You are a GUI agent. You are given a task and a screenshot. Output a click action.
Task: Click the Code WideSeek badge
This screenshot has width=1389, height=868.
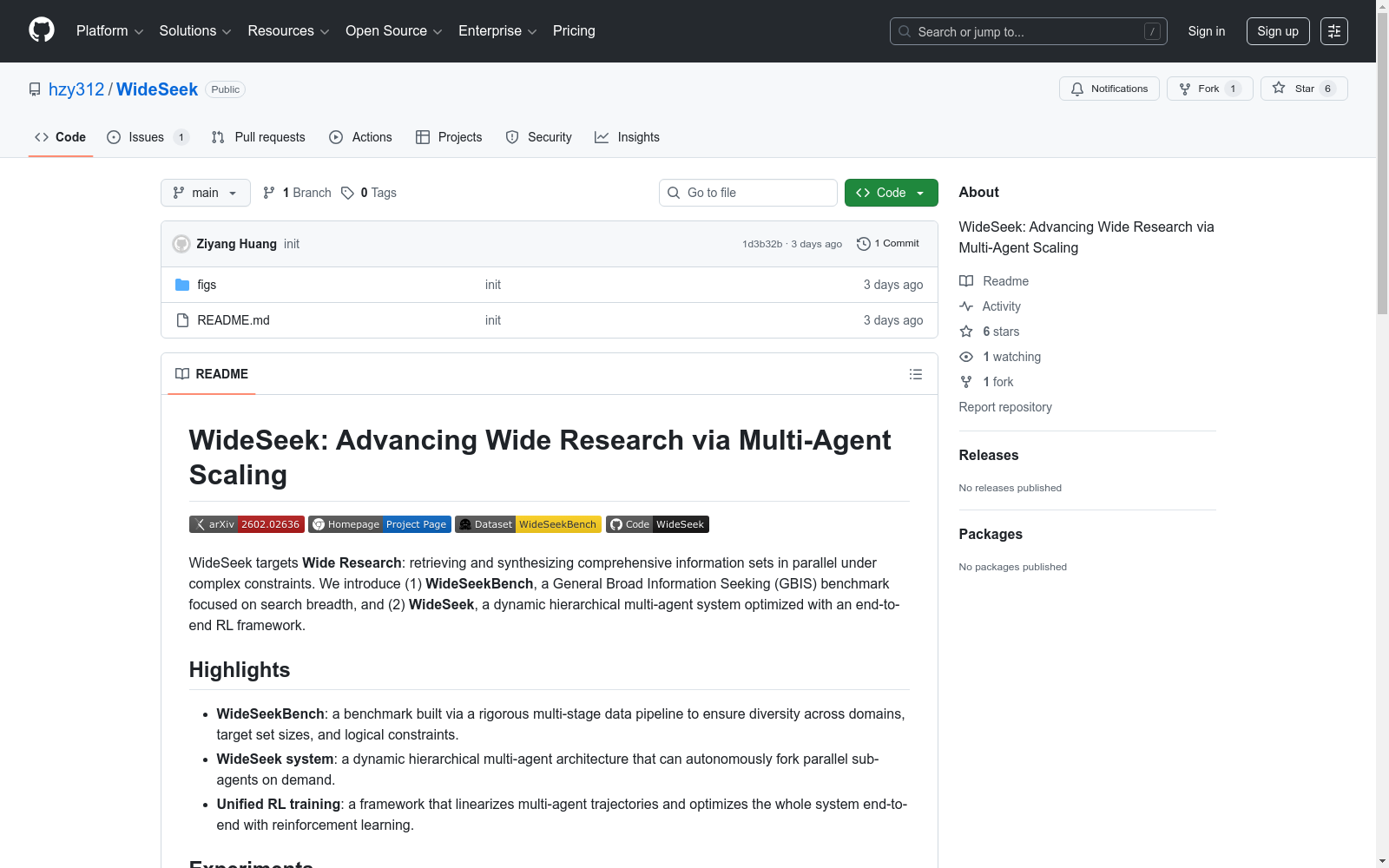click(657, 524)
